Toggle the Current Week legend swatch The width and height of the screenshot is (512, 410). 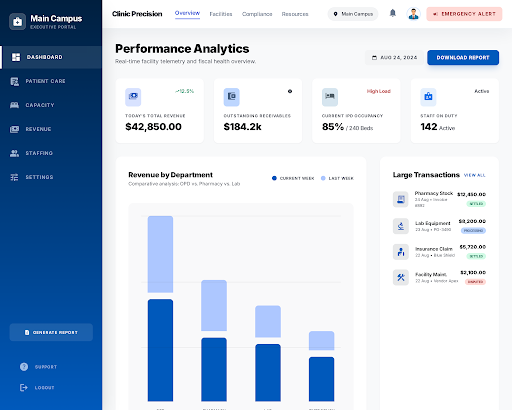[x=274, y=178]
